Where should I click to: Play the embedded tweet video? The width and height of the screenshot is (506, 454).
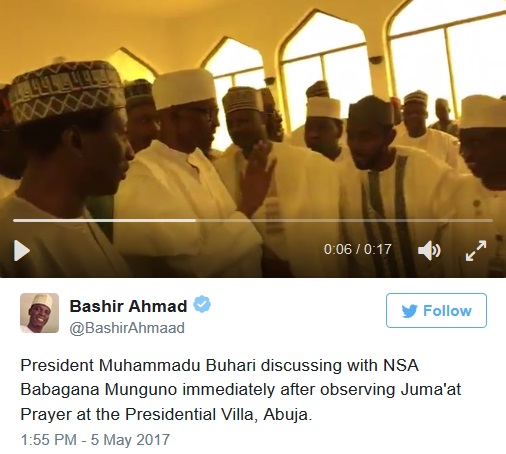point(22,250)
